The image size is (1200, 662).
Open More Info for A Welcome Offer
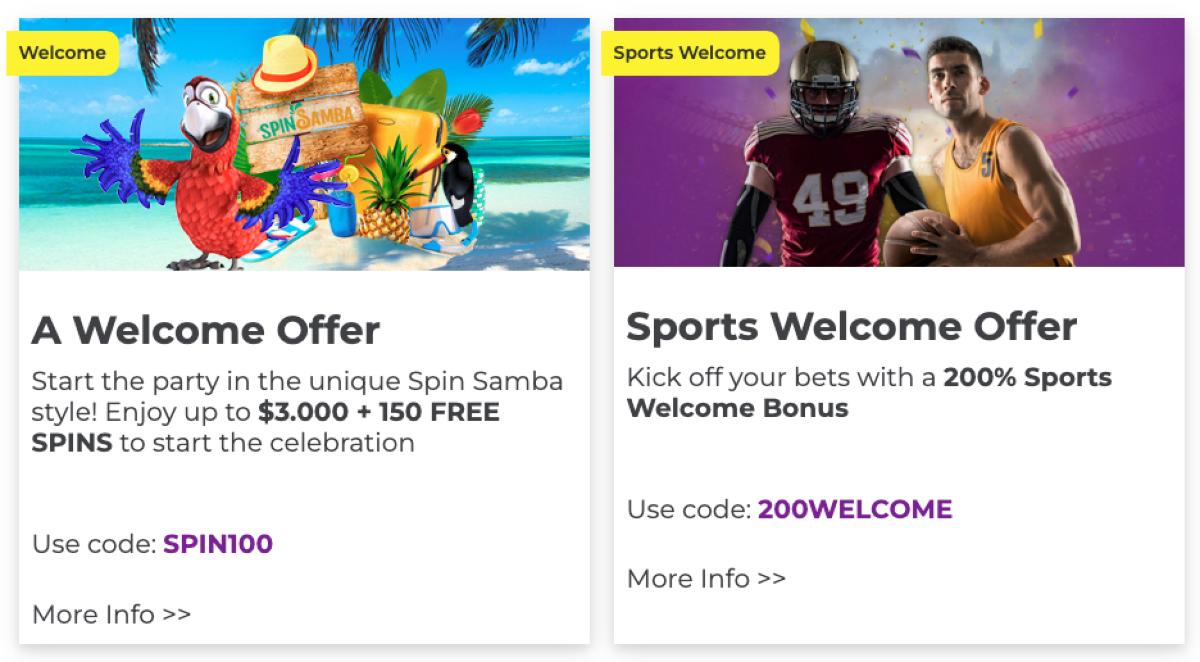pos(111,614)
